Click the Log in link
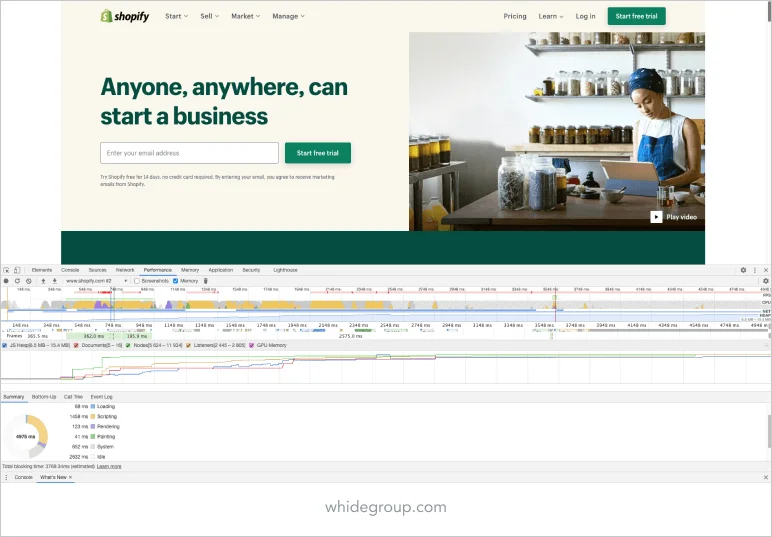The height and width of the screenshot is (537, 772). (585, 16)
